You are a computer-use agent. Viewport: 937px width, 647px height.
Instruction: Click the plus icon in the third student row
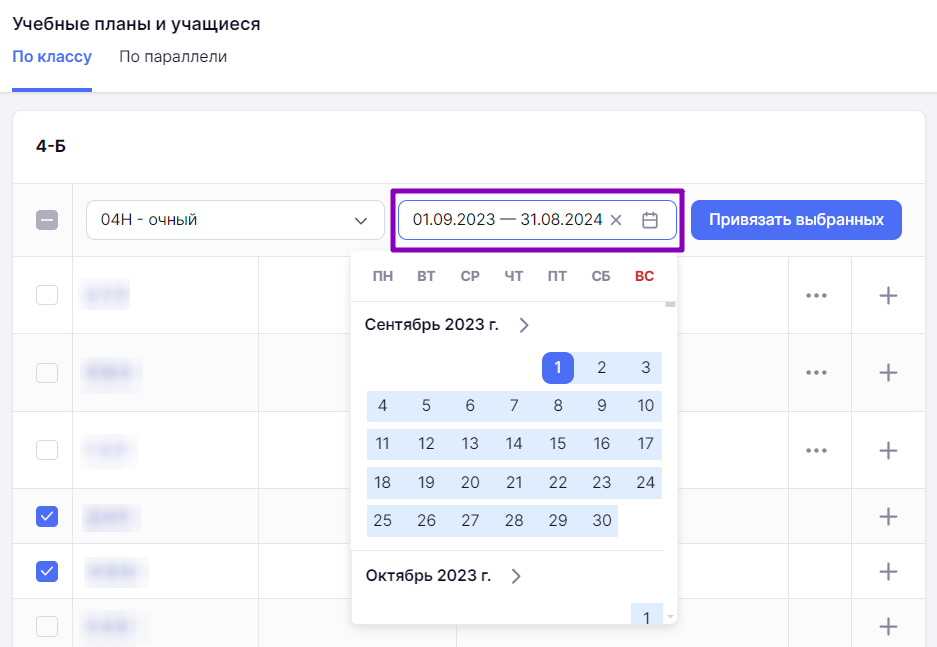pos(888,450)
